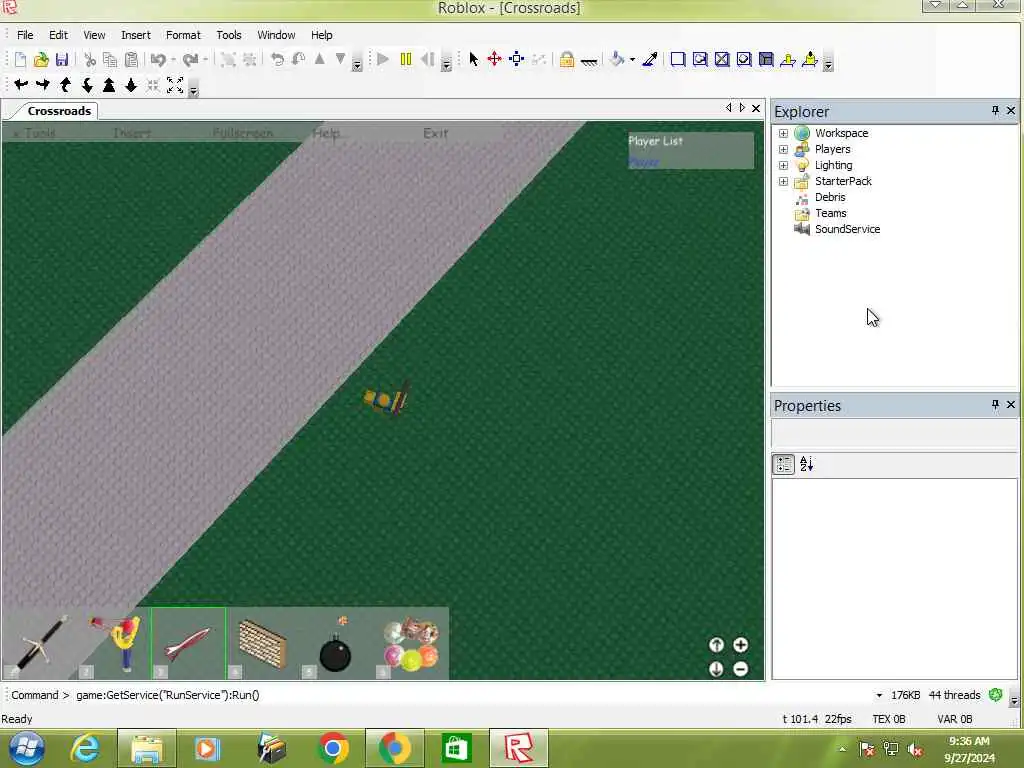Pin the Properties panel
This screenshot has height=768, width=1024.
tap(995, 405)
